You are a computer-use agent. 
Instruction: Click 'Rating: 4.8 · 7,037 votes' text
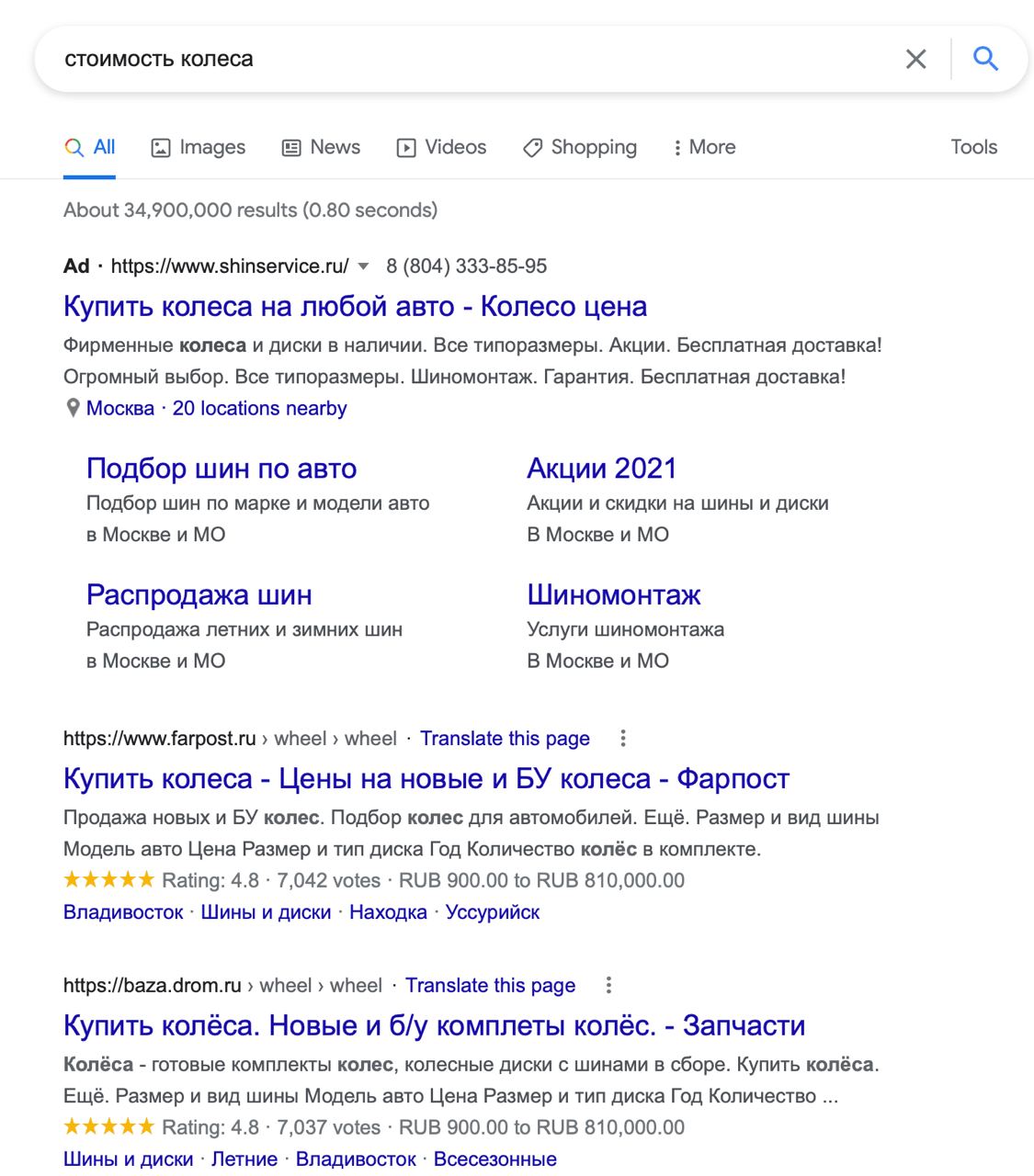pyautogui.click(x=271, y=1127)
